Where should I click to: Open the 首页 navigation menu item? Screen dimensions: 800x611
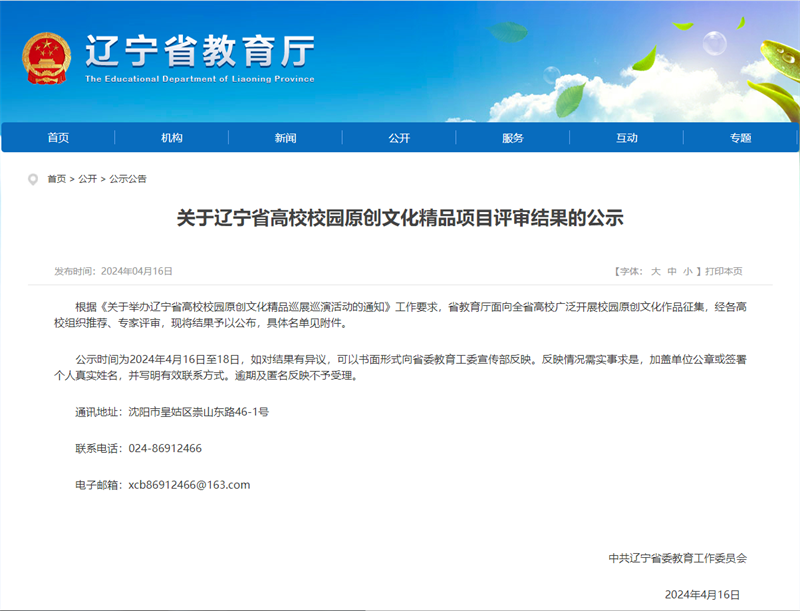(58, 138)
